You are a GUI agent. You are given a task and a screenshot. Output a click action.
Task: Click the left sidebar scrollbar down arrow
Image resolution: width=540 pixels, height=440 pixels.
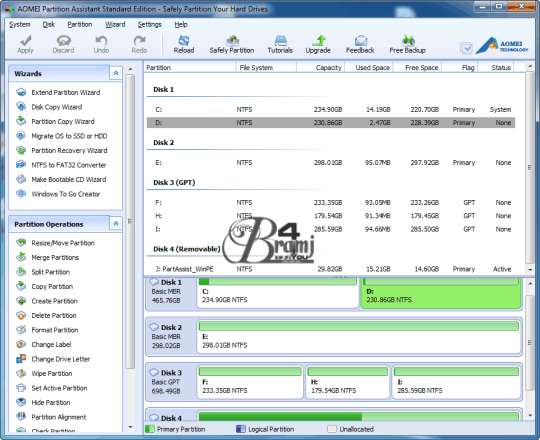130,427
